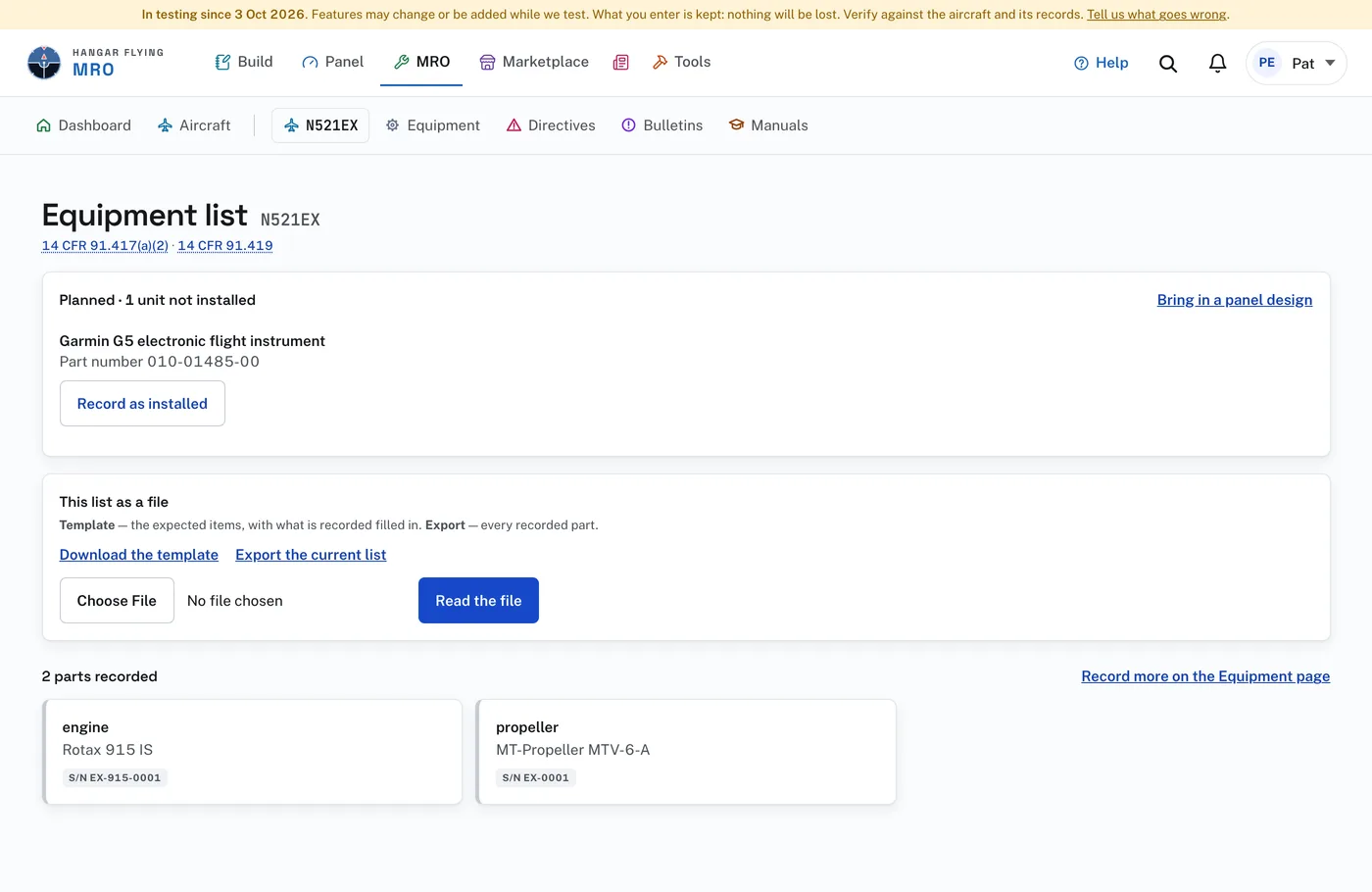Click the search magnifier icon

click(1168, 63)
